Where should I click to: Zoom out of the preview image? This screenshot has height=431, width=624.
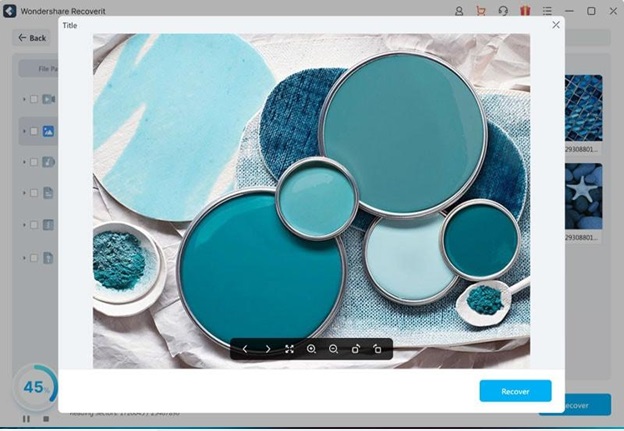[333, 349]
